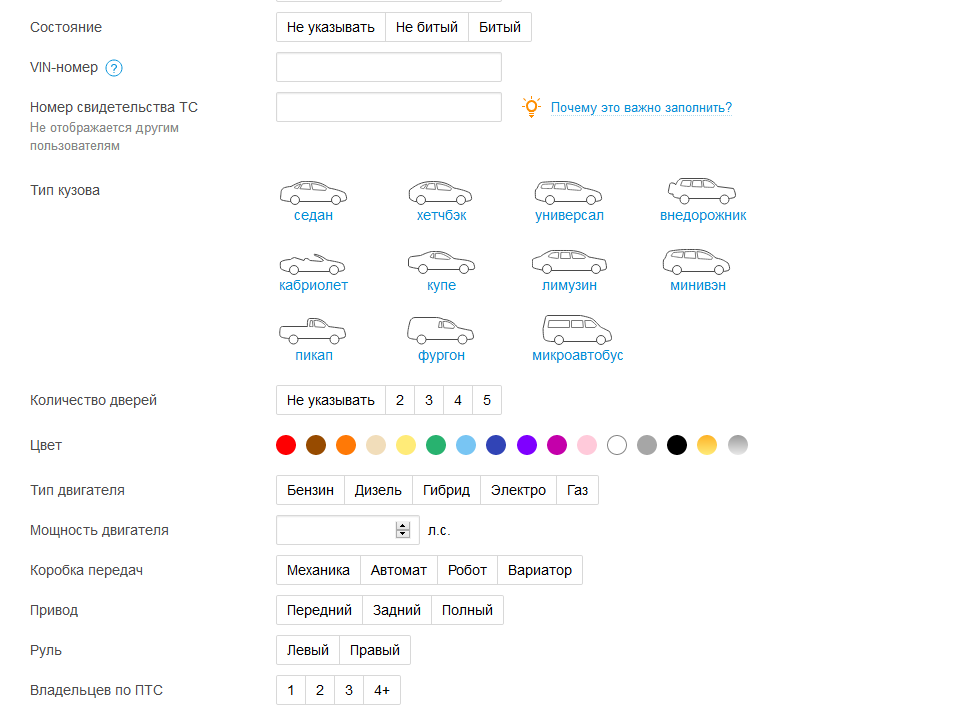The width and height of the screenshot is (959, 708).
Task: Increase engine power with stepper up arrow
Action: (403, 526)
